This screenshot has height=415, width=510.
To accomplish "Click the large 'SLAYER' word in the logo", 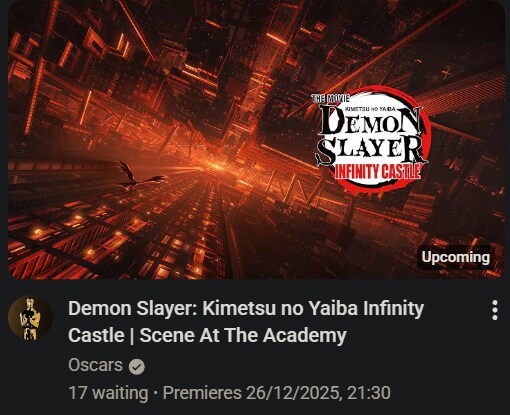I will tap(369, 150).
